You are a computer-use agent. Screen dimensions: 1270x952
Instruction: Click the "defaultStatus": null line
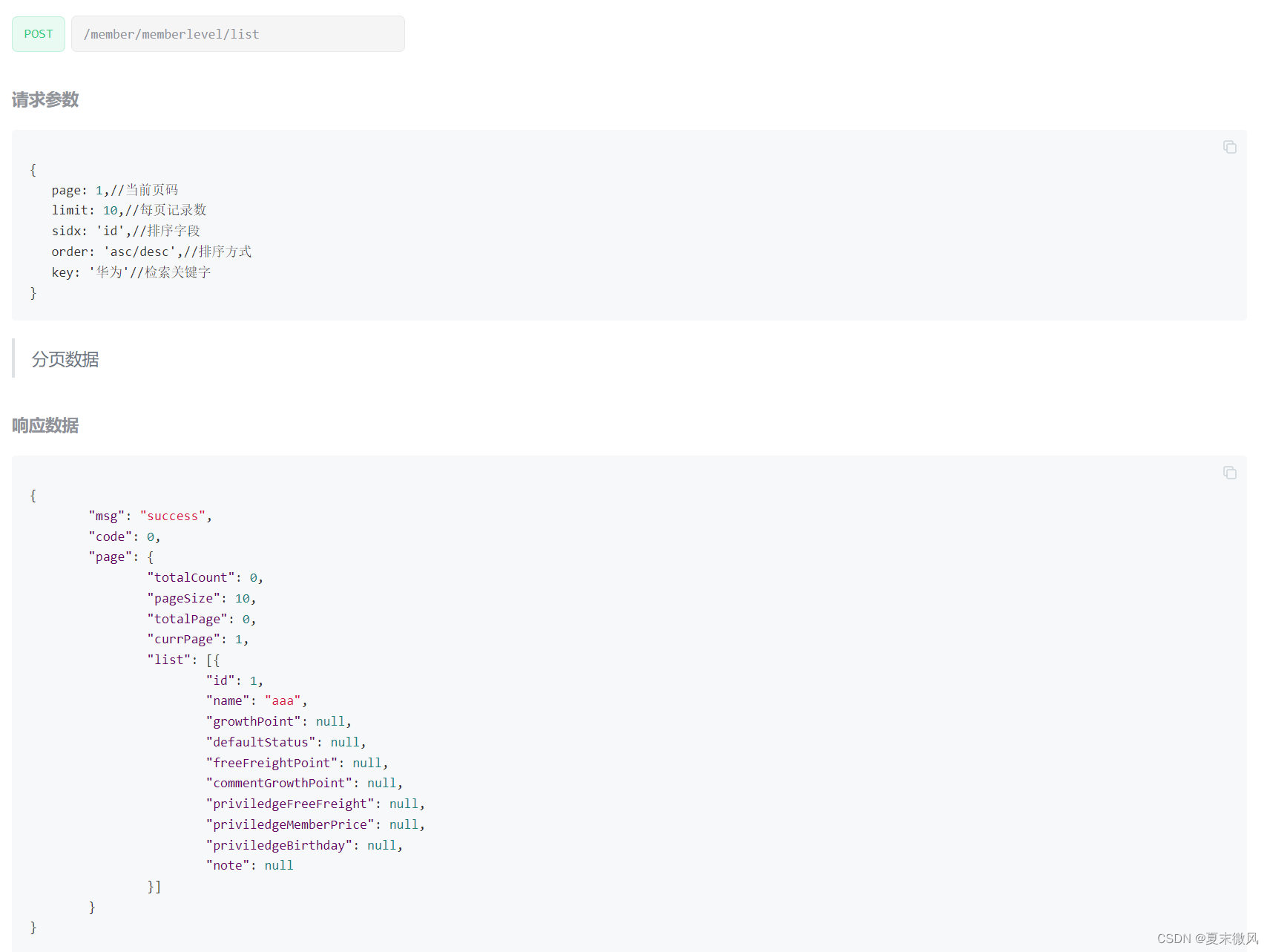[x=286, y=742]
